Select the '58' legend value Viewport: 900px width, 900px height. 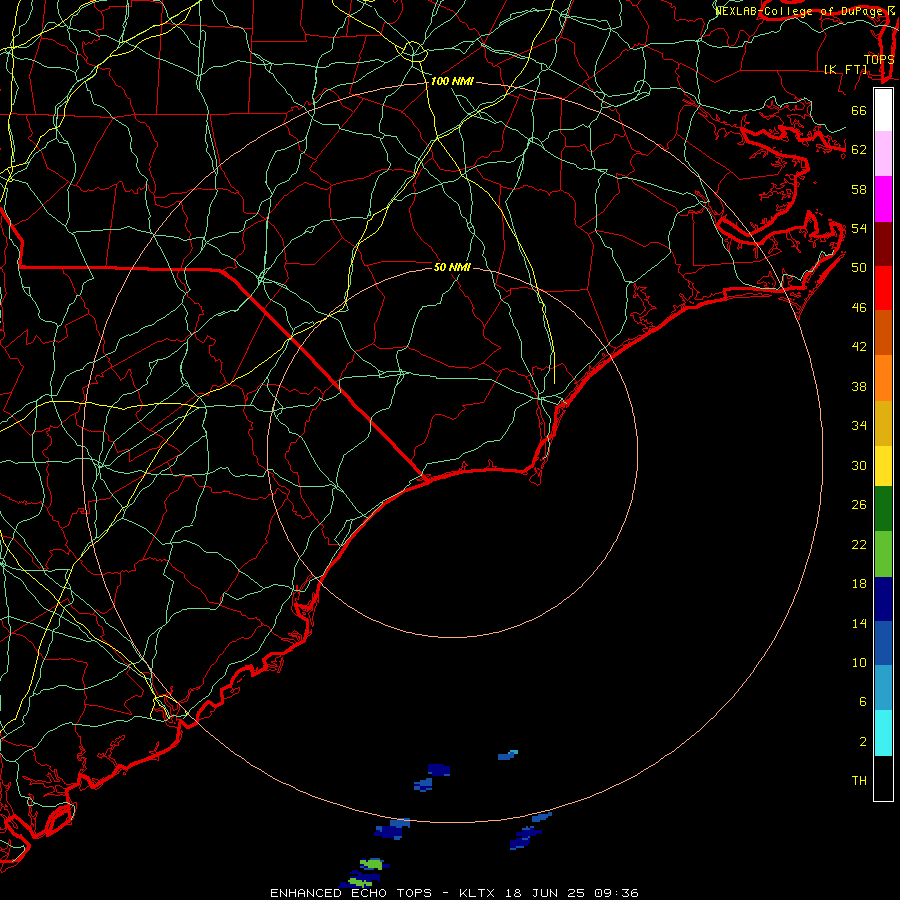(859, 189)
